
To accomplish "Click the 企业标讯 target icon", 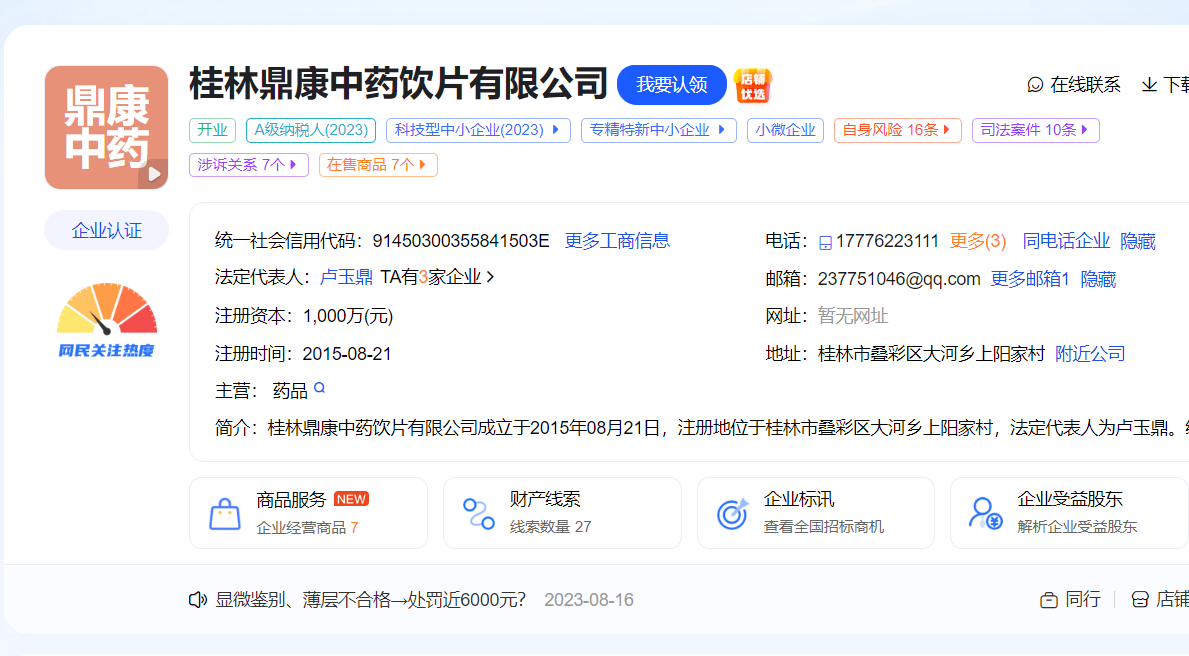I will 733,513.
